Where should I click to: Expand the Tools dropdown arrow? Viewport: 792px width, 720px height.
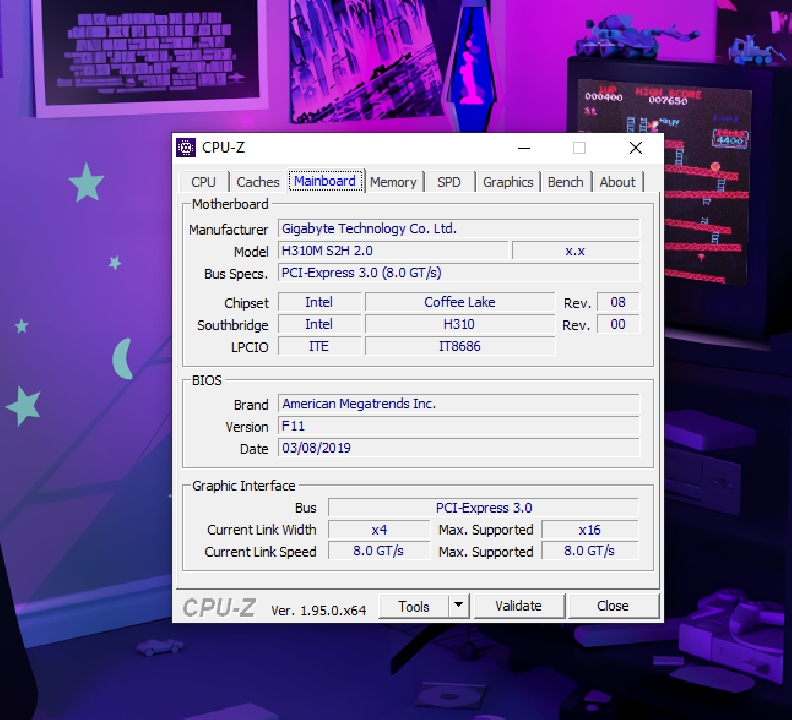pyautogui.click(x=459, y=606)
